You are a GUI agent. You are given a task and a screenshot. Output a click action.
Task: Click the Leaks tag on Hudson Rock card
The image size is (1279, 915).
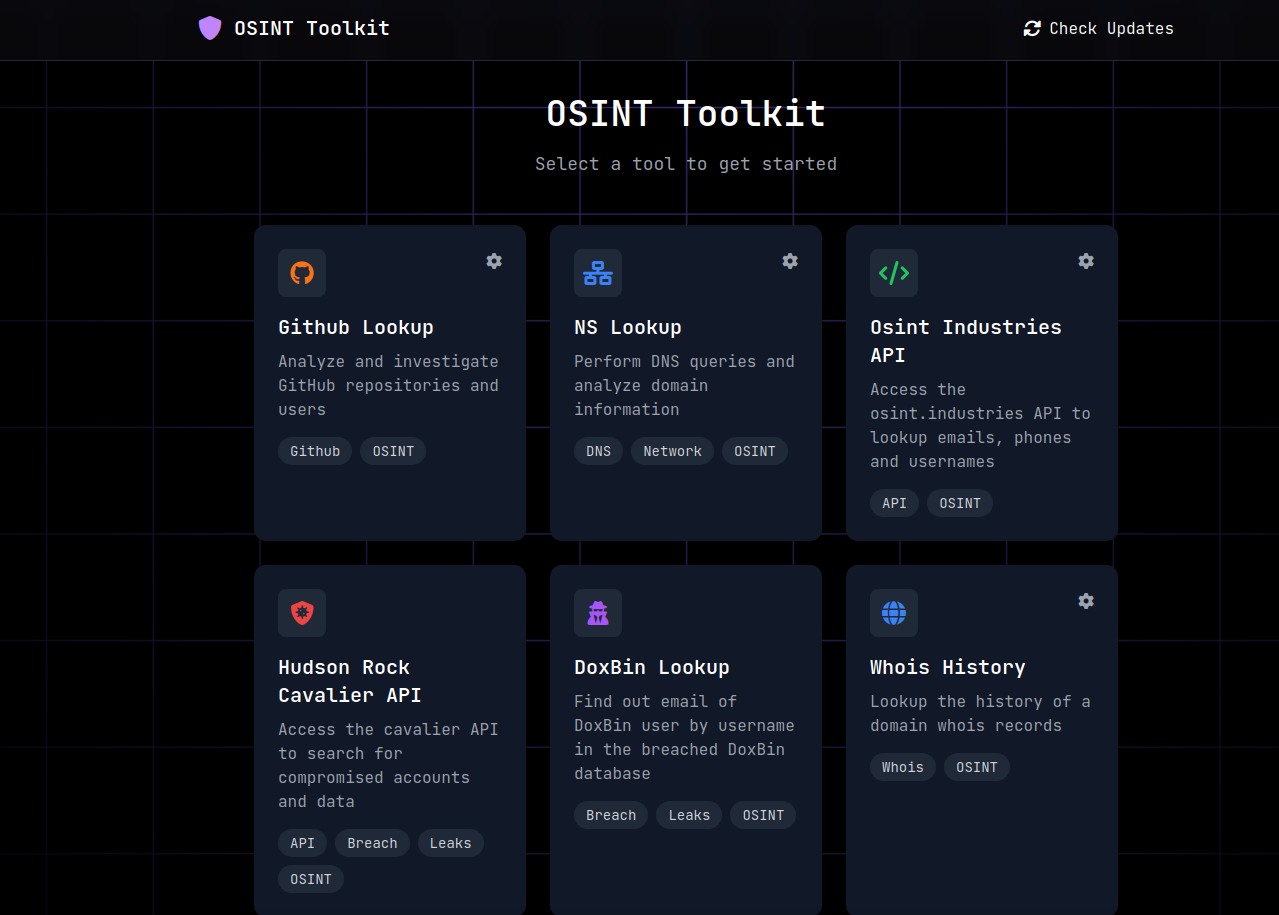[x=450, y=843]
